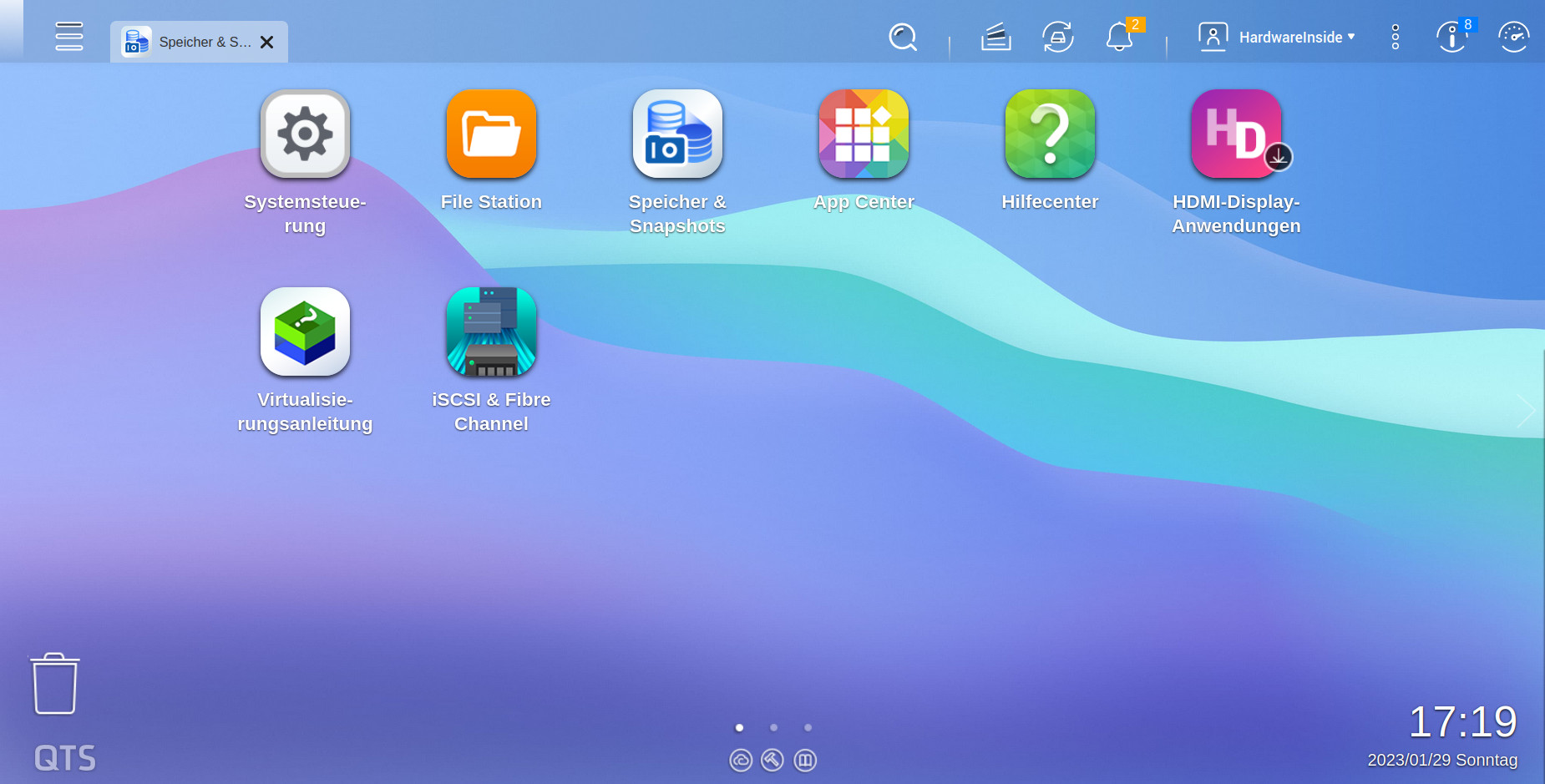Viewport: 1545px width, 784px height.
Task: Toggle the show desktop icon
Action: 805,760
